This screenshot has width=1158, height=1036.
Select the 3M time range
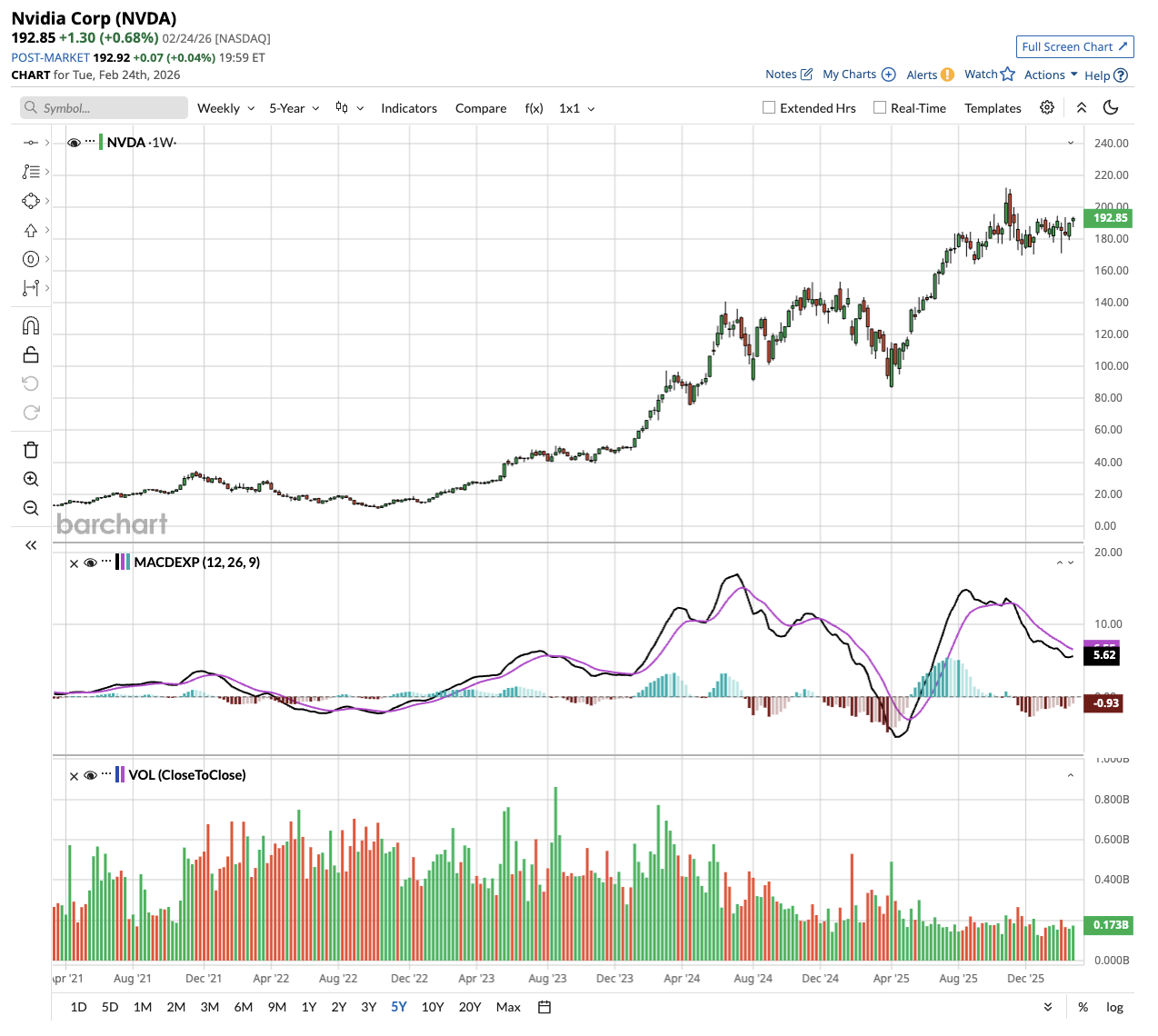click(x=210, y=1007)
